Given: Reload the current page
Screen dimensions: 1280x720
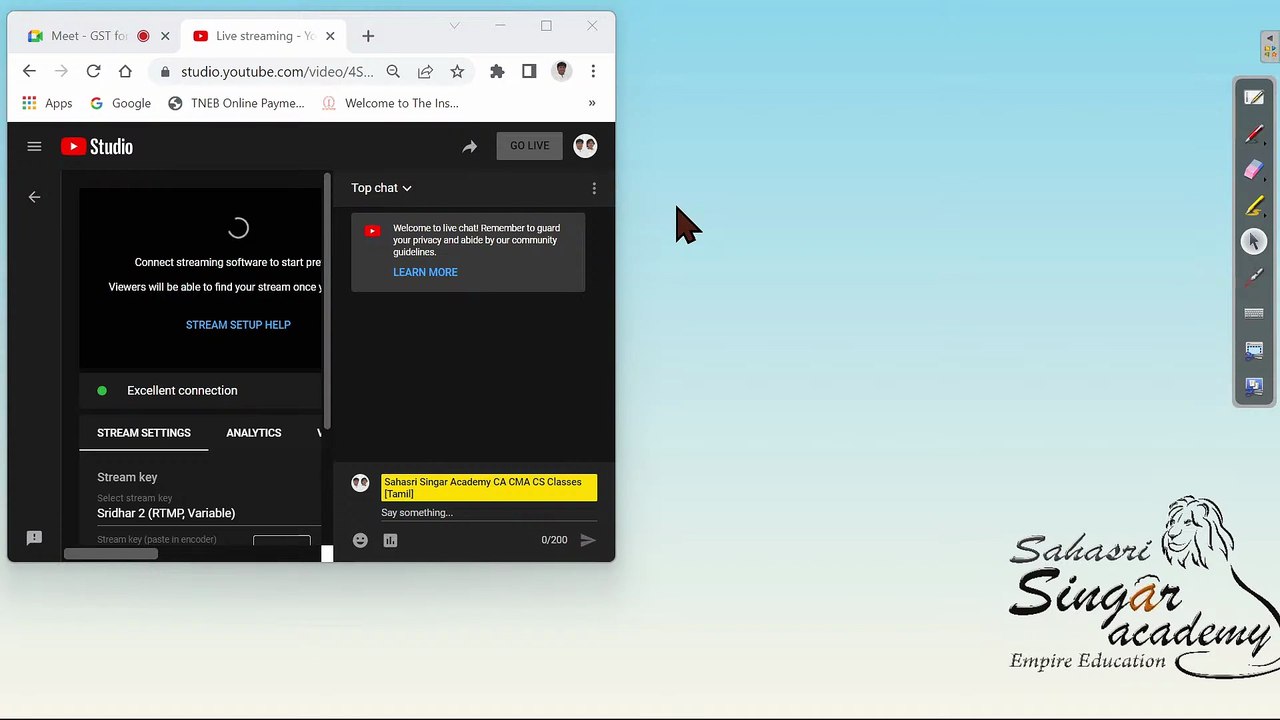Looking at the screenshot, I should (93, 71).
